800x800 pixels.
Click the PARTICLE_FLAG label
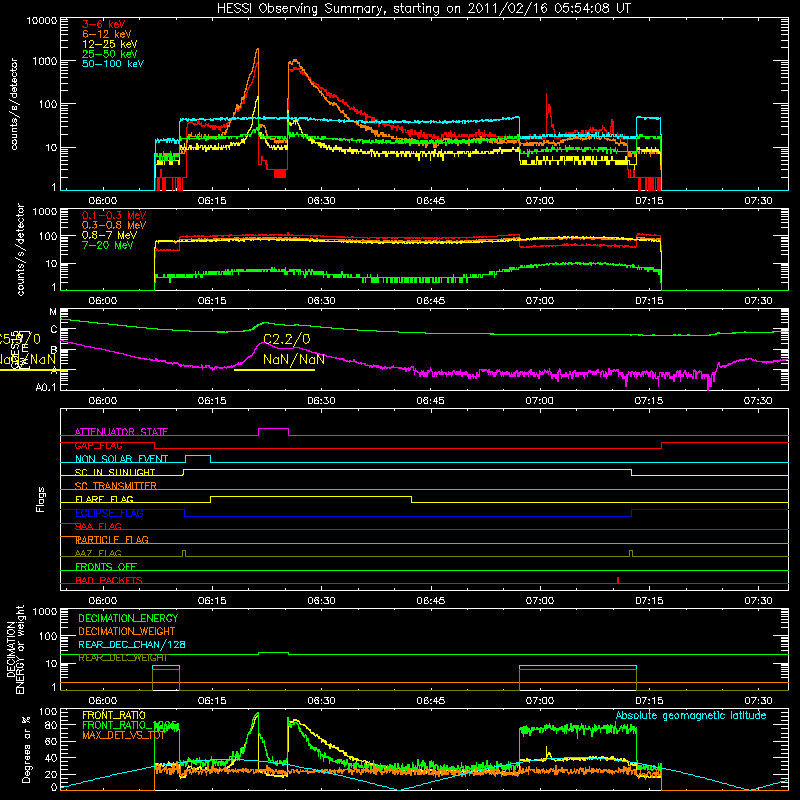(111, 539)
